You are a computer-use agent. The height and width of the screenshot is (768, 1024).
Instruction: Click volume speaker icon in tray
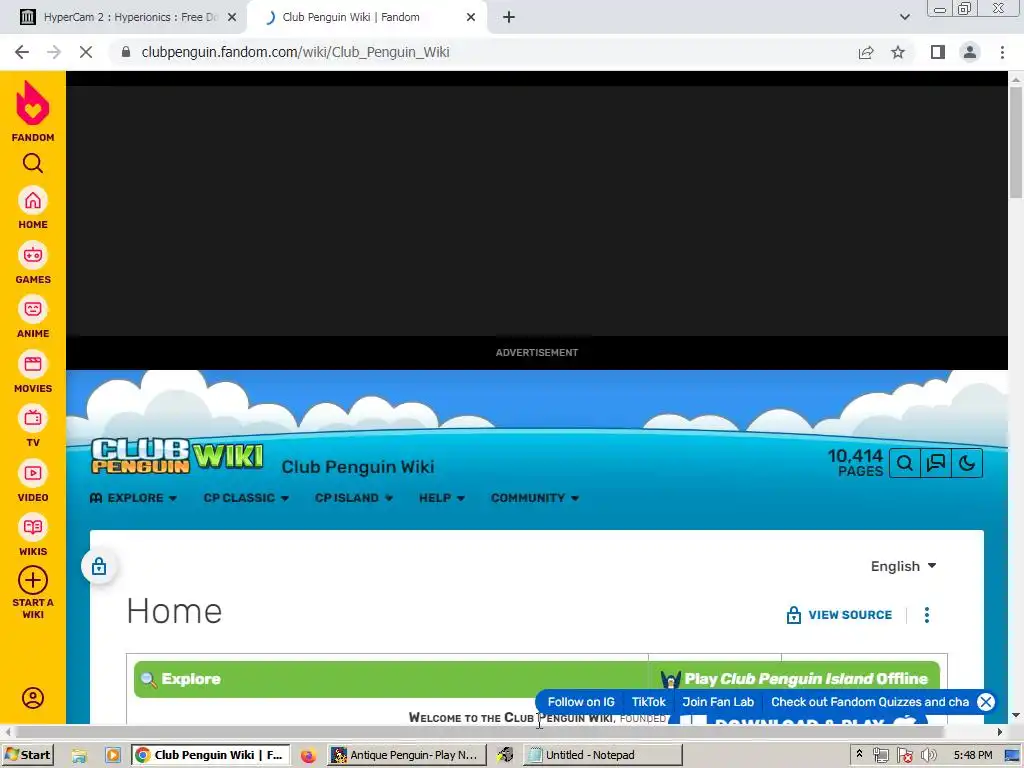click(x=928, y=756)
